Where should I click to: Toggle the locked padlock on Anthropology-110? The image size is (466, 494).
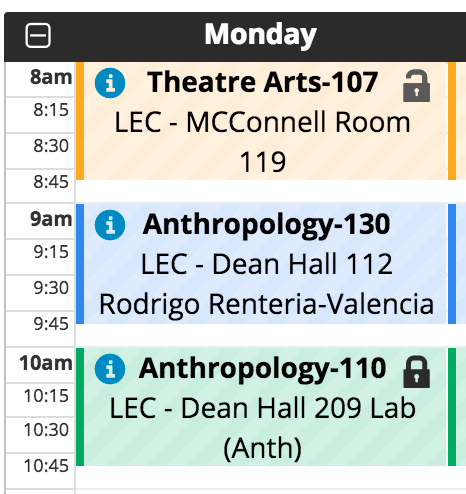[x=416, y=372]
